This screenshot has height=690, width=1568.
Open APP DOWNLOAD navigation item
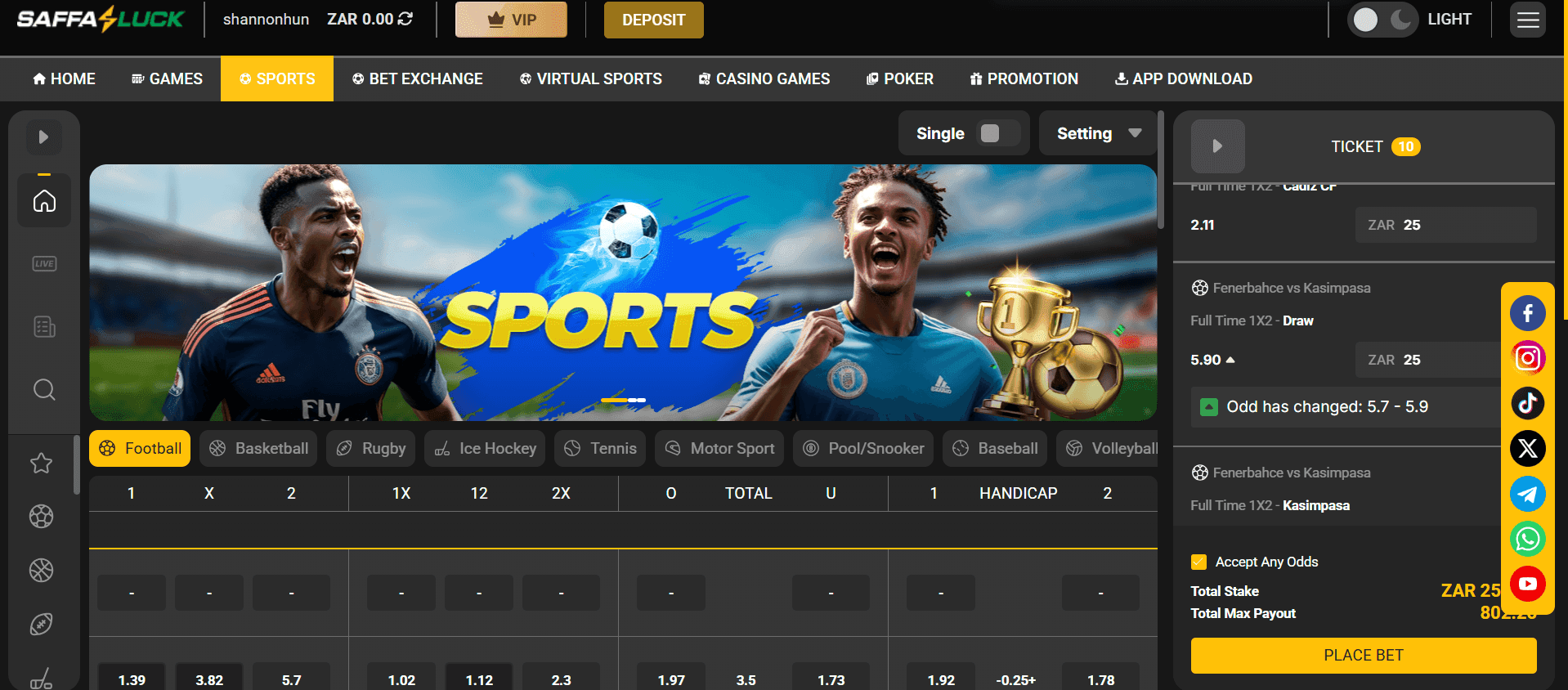1184,78
